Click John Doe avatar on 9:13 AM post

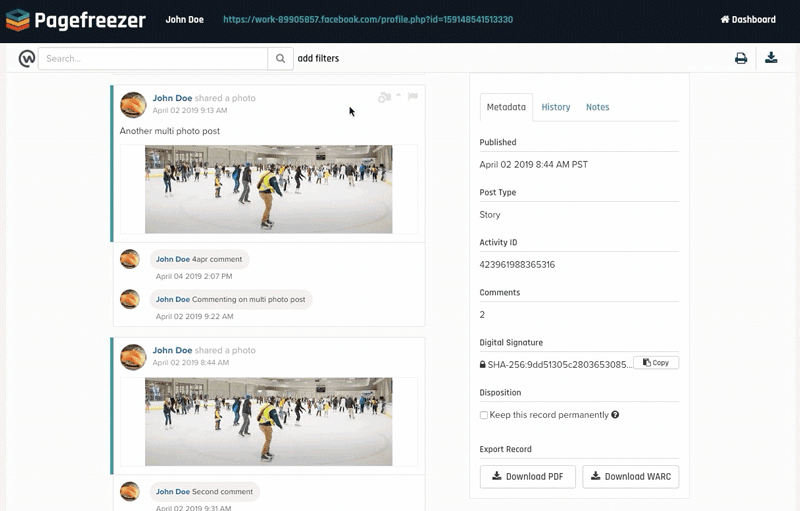click(133, 105)
